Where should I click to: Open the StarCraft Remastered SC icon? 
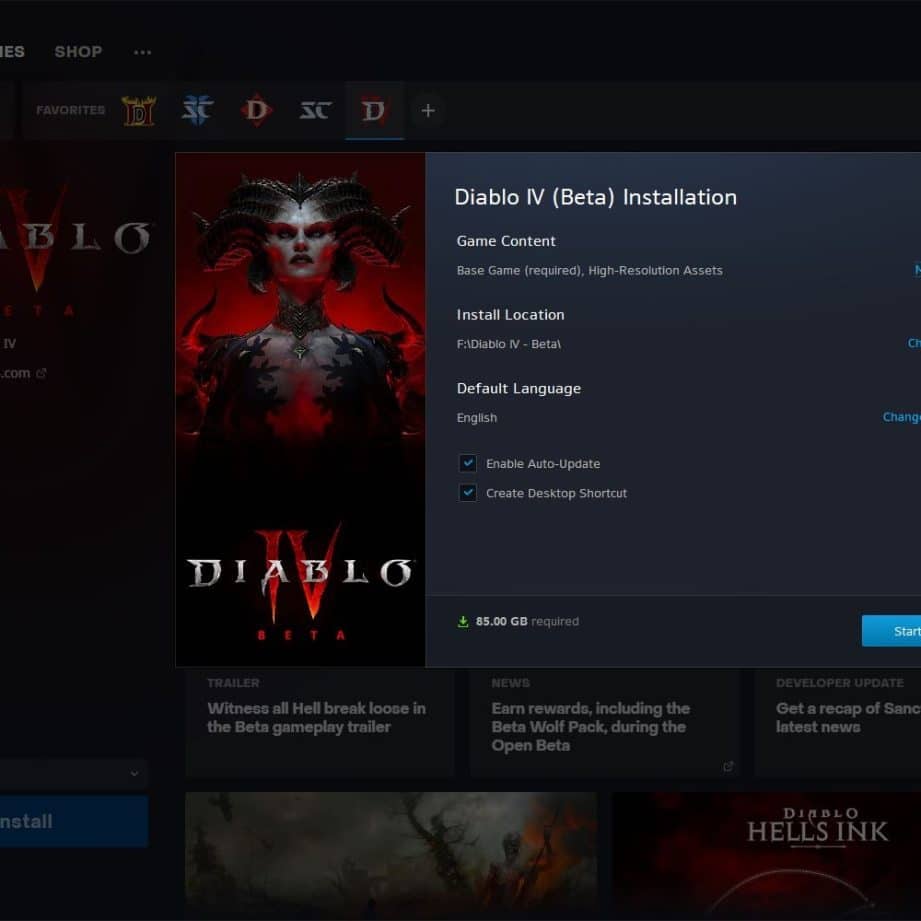(315, 110)
